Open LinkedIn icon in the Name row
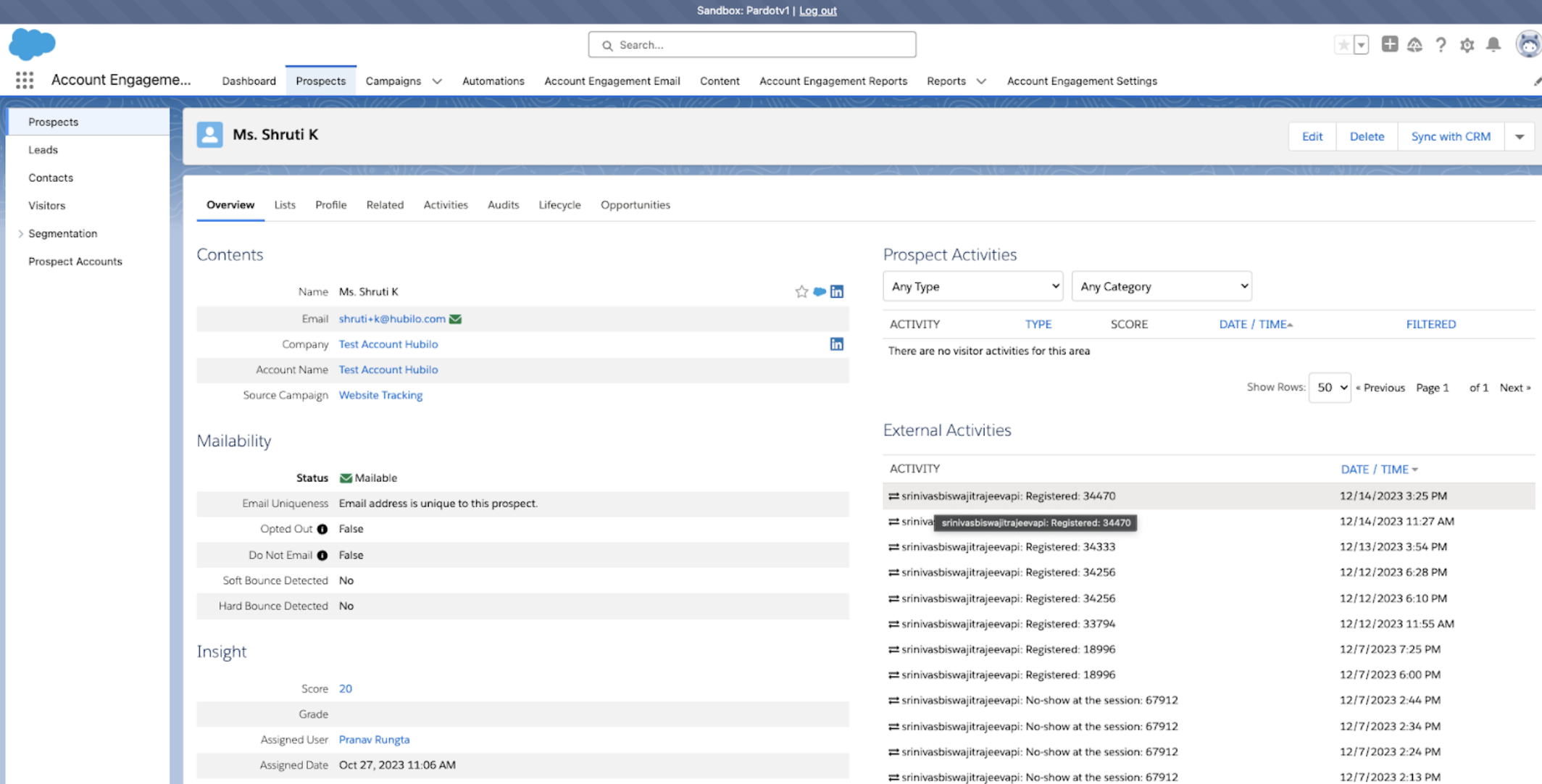Viewport: 1542px width, 784px height. (x=837, y=291)
